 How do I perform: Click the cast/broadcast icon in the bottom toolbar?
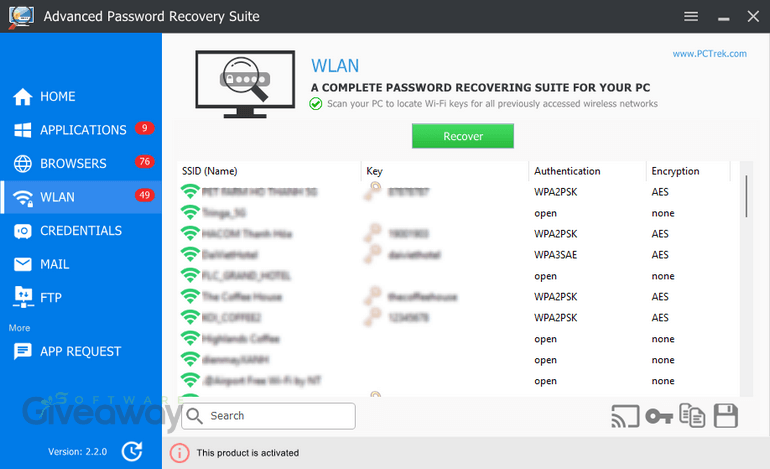pyautogui.click(x=625, y=416)
